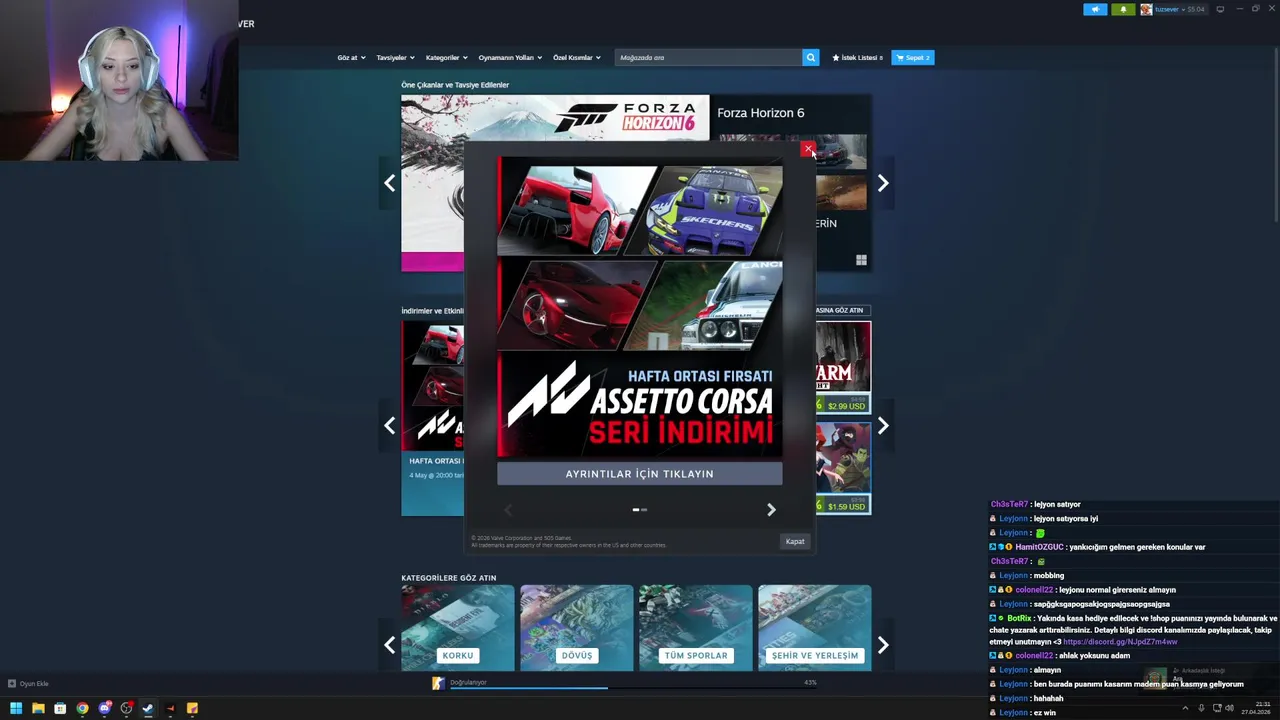Click the downloading game icon beside Doğrulanıyor

(x=438, y=683)
